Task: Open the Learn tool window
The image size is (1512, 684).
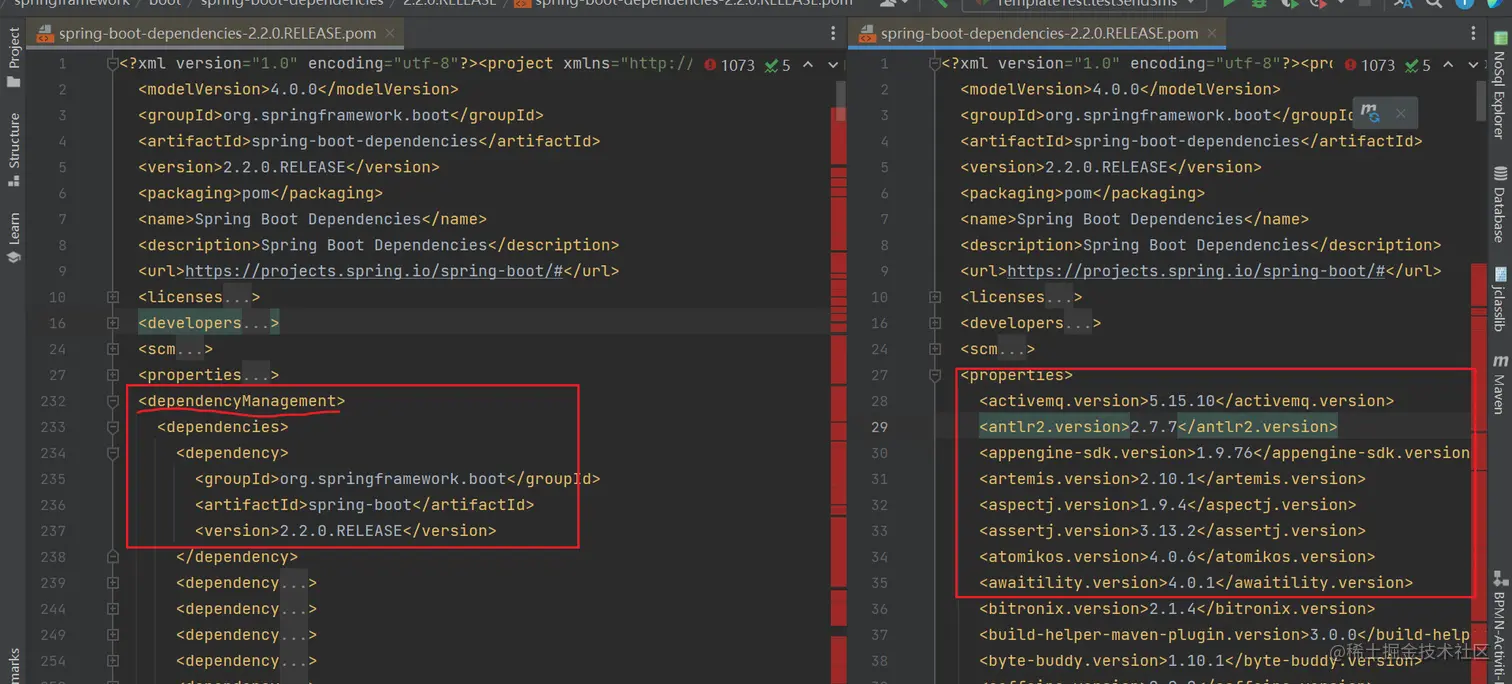Action: pos(13,236)
